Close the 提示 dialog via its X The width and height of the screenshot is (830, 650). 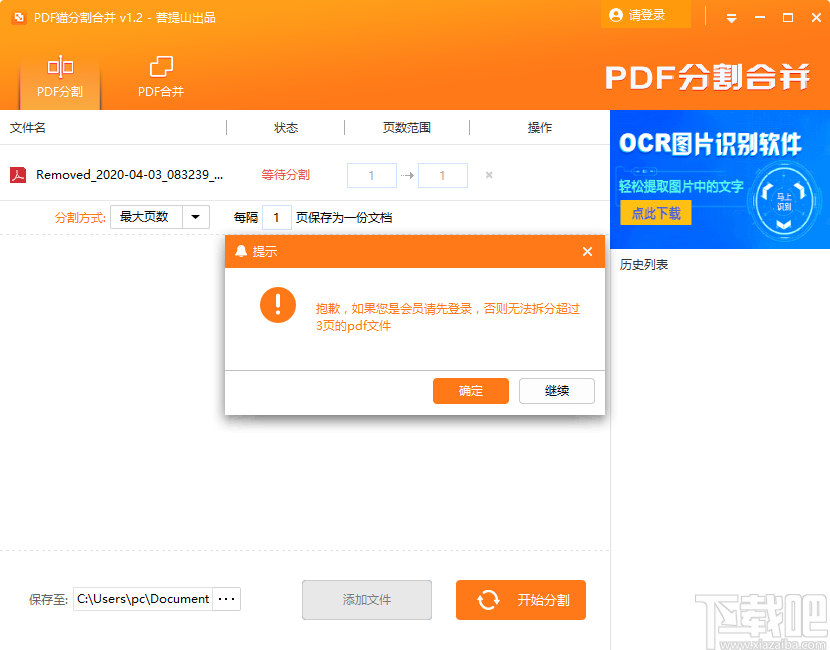587,252
